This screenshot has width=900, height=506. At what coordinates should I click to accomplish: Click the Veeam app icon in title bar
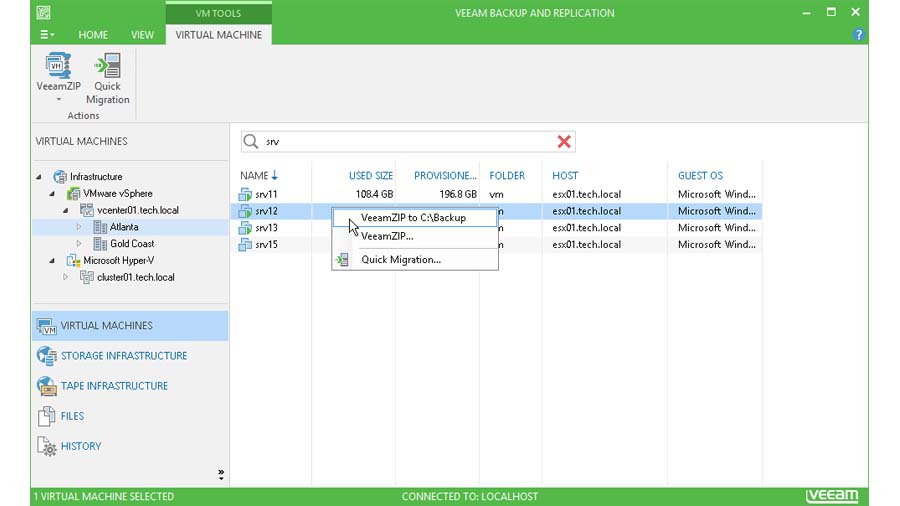(x=43, y=13)
